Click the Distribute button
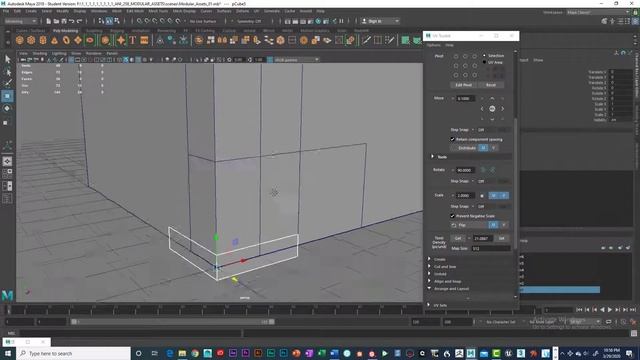 (465, 148)
